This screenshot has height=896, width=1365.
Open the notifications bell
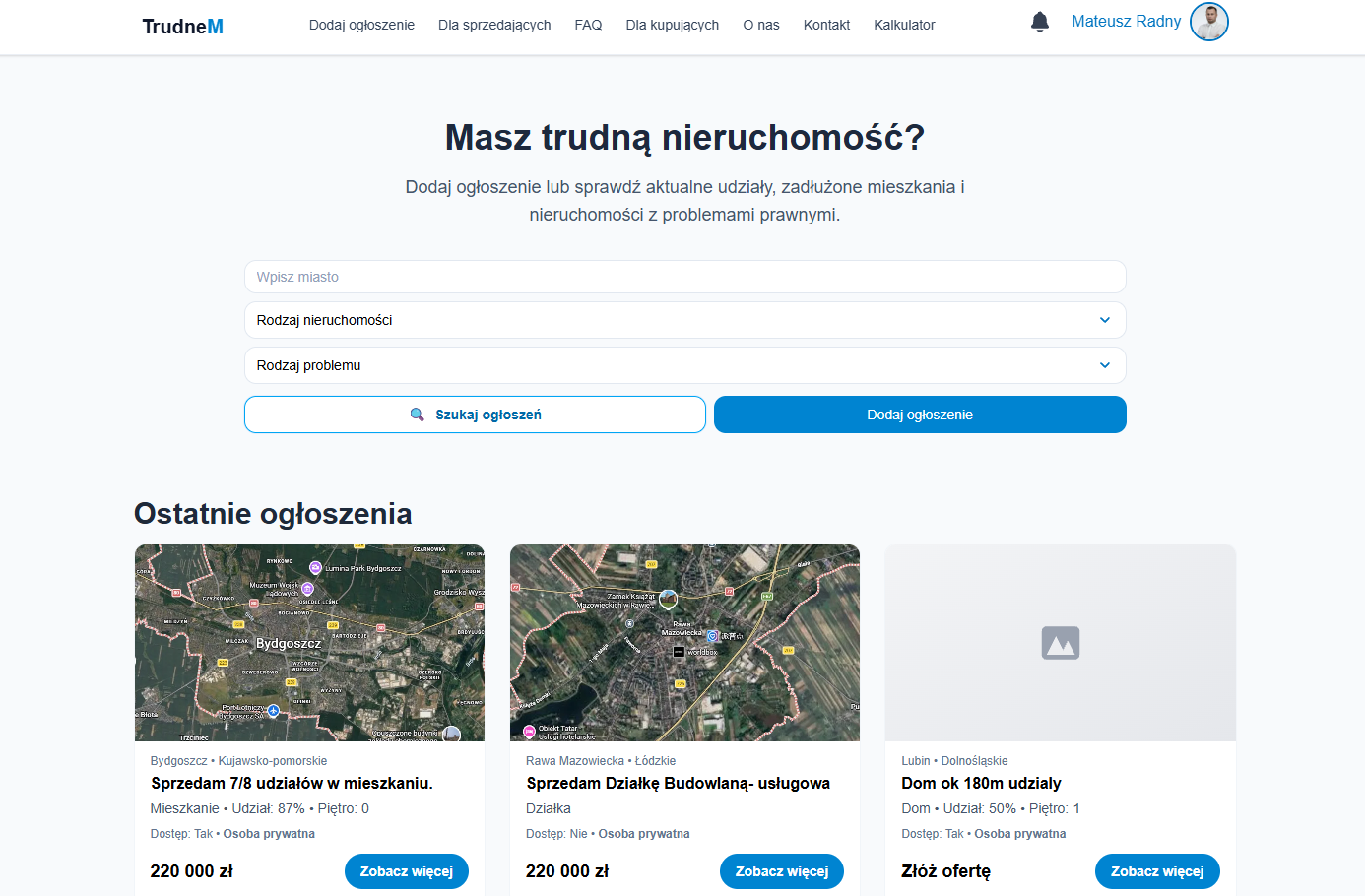[1040, 22]
